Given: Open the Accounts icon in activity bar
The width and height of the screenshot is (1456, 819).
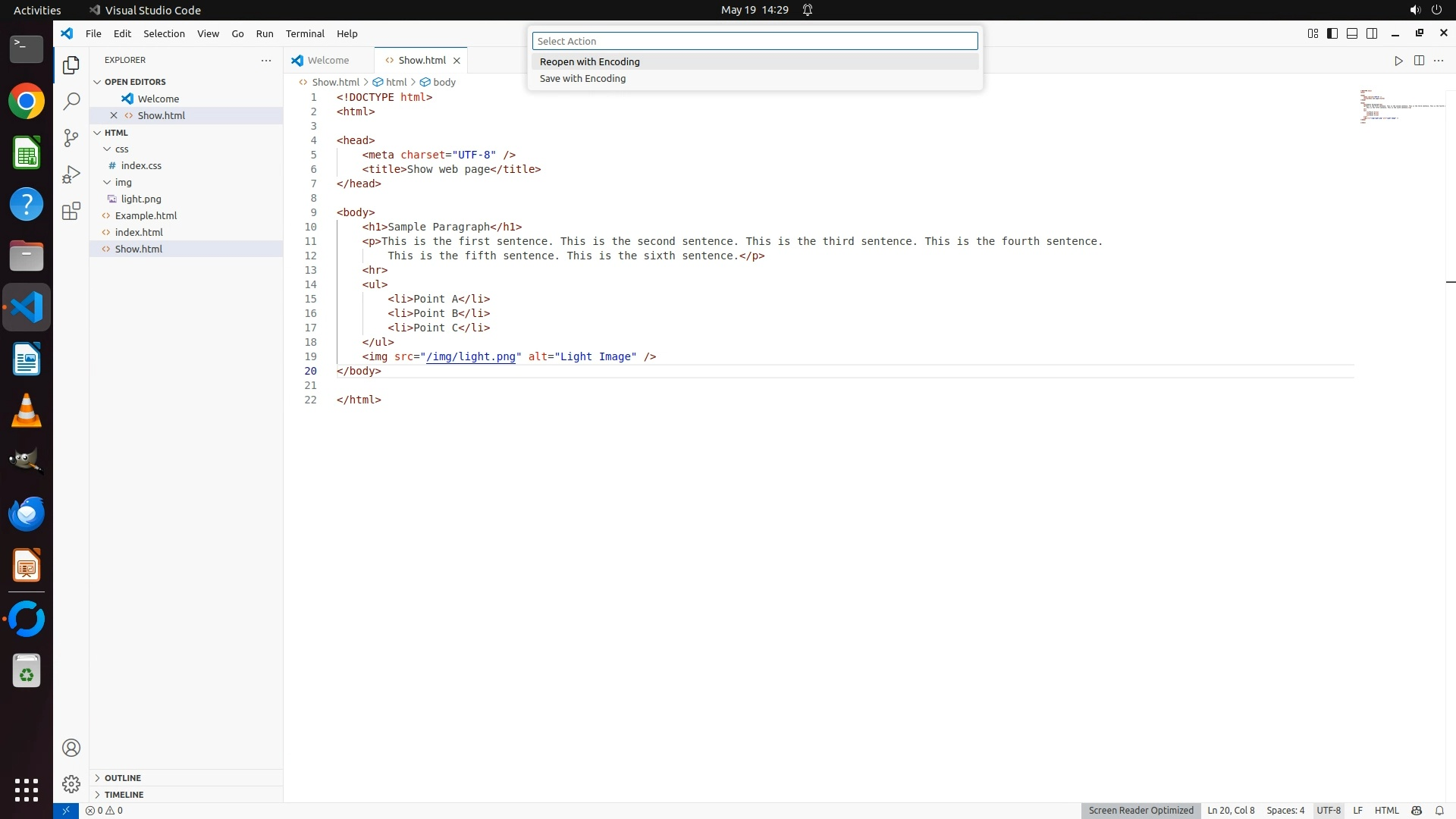Looking at the screenshot, I should pos(71,748).
